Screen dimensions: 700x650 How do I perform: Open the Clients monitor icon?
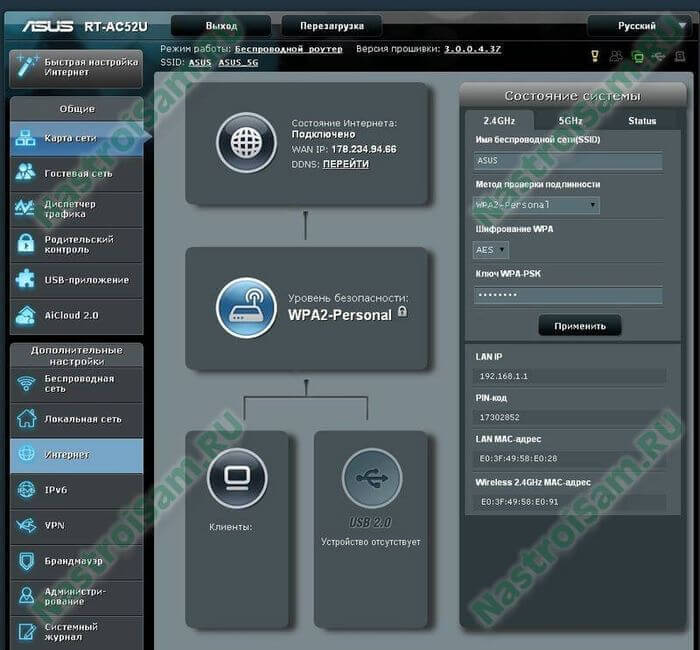236,478
